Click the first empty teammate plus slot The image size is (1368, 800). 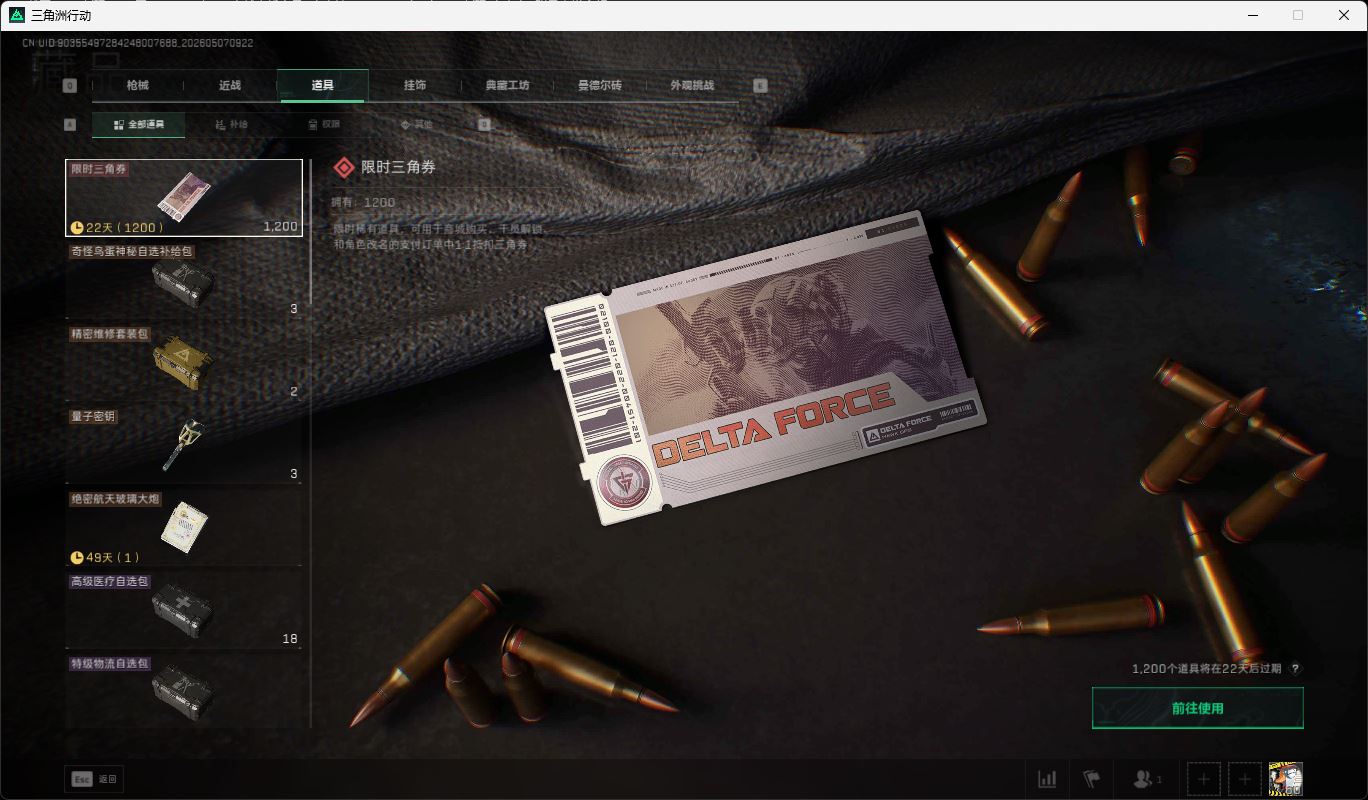click(1203, 779)
